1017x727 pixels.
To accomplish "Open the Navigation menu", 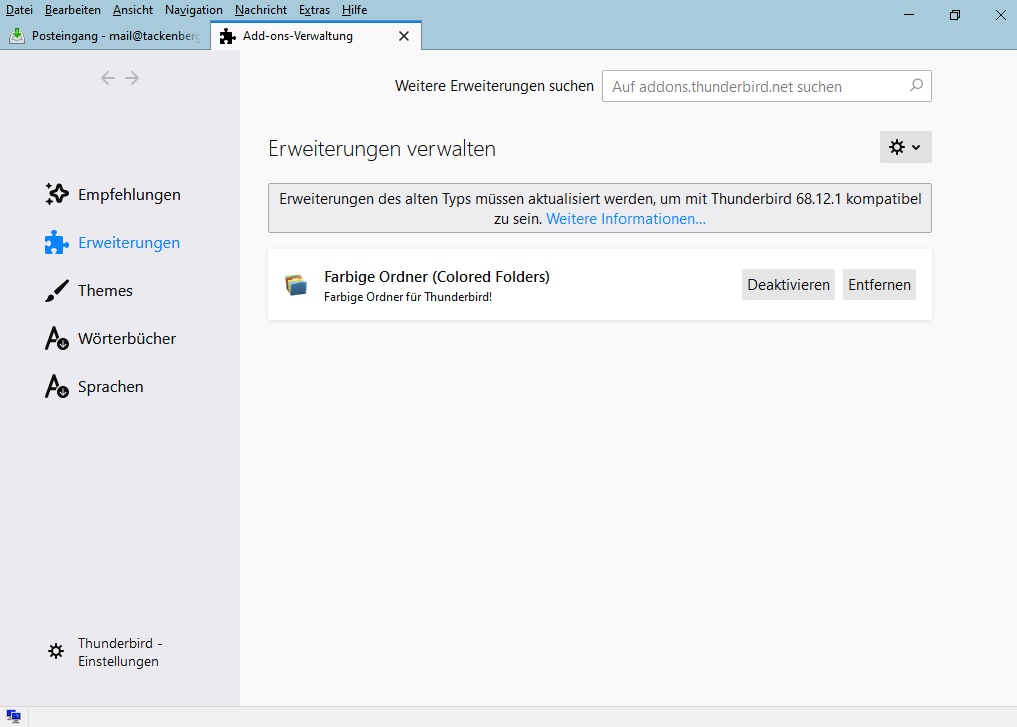I will coord(194,10).
